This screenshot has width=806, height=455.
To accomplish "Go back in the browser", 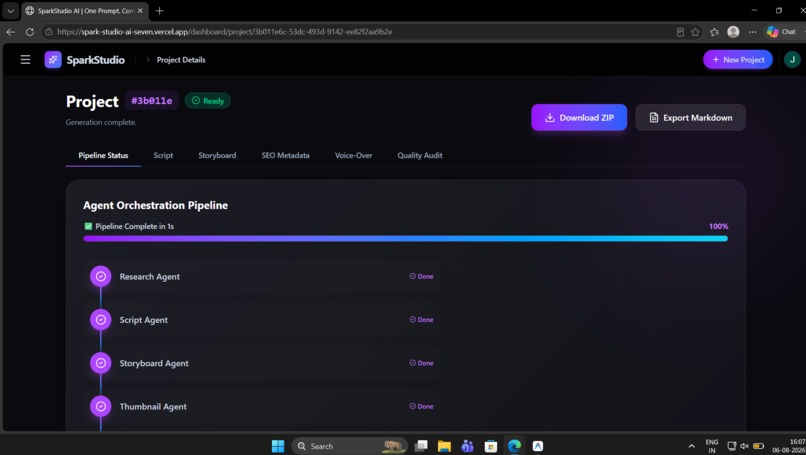I will 10,32.
